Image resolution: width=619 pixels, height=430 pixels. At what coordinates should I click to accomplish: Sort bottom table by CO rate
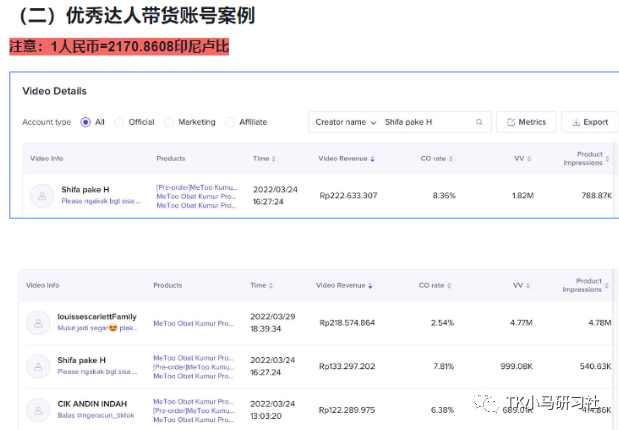coord(449,285)
